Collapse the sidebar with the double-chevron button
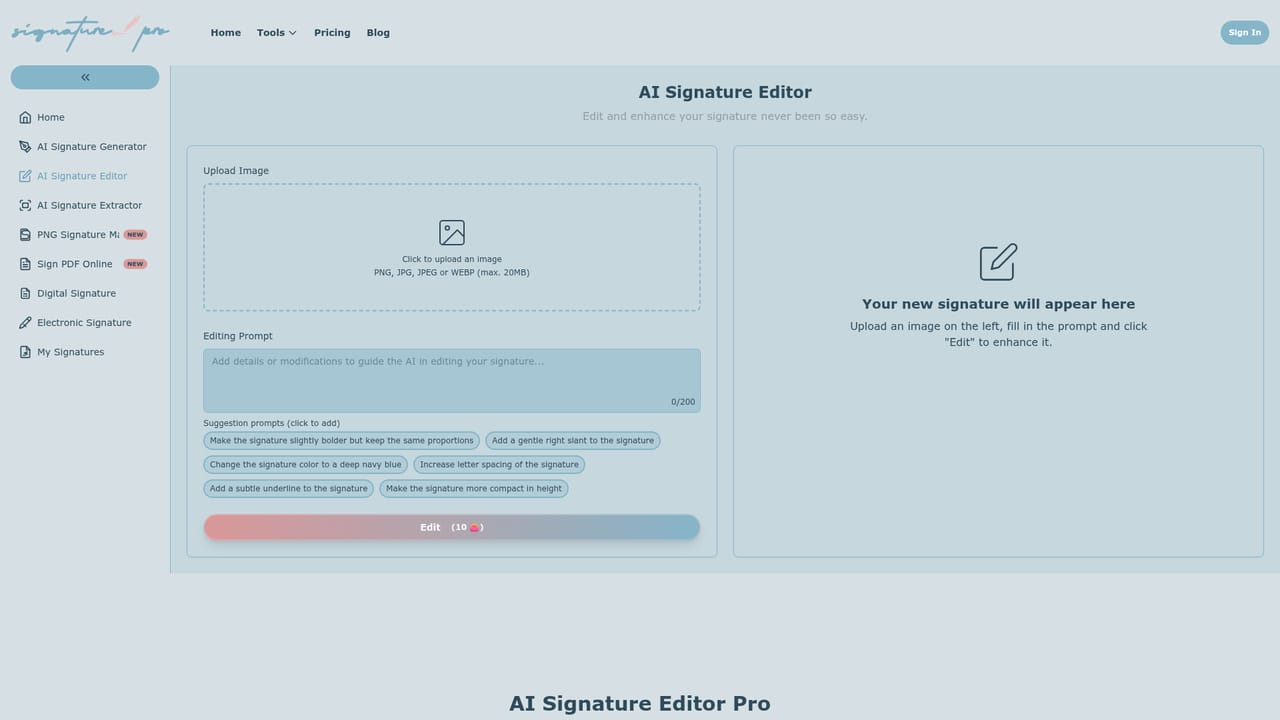 tap(85, 77)
